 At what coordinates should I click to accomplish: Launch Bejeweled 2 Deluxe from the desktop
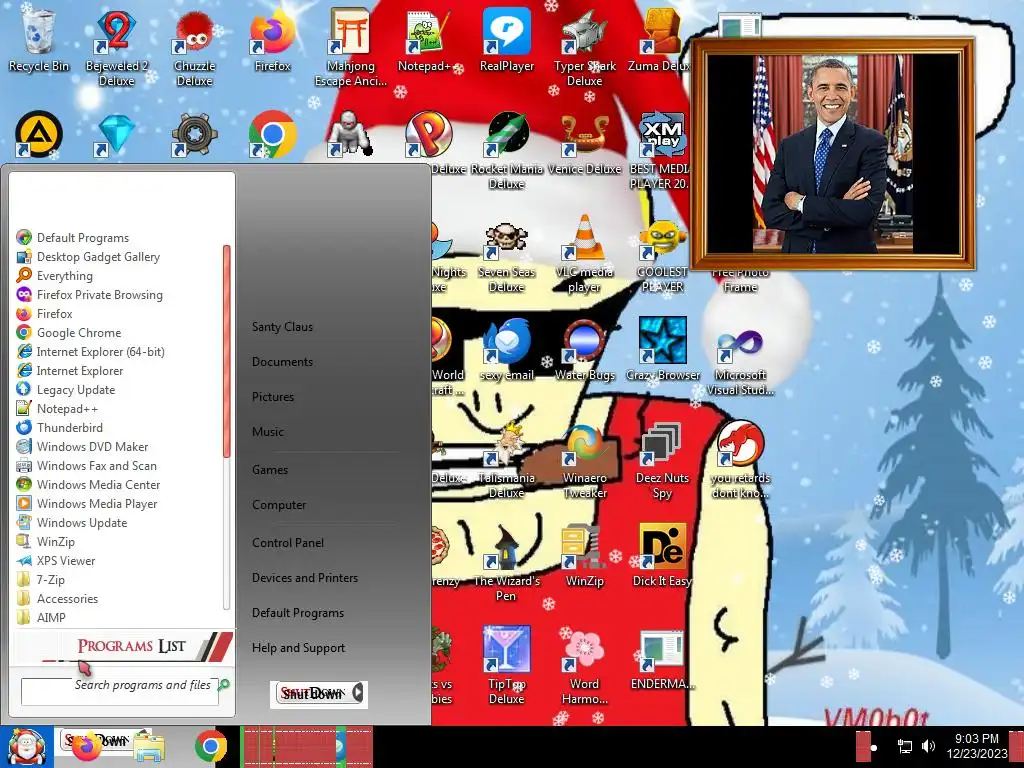pyautogui.click(x=116, y=46)
